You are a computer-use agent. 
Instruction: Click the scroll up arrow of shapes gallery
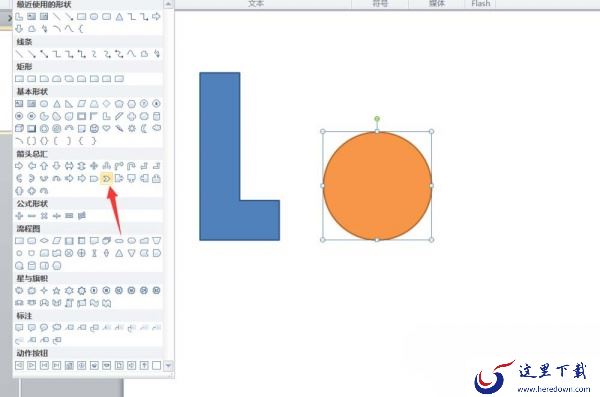168,4
